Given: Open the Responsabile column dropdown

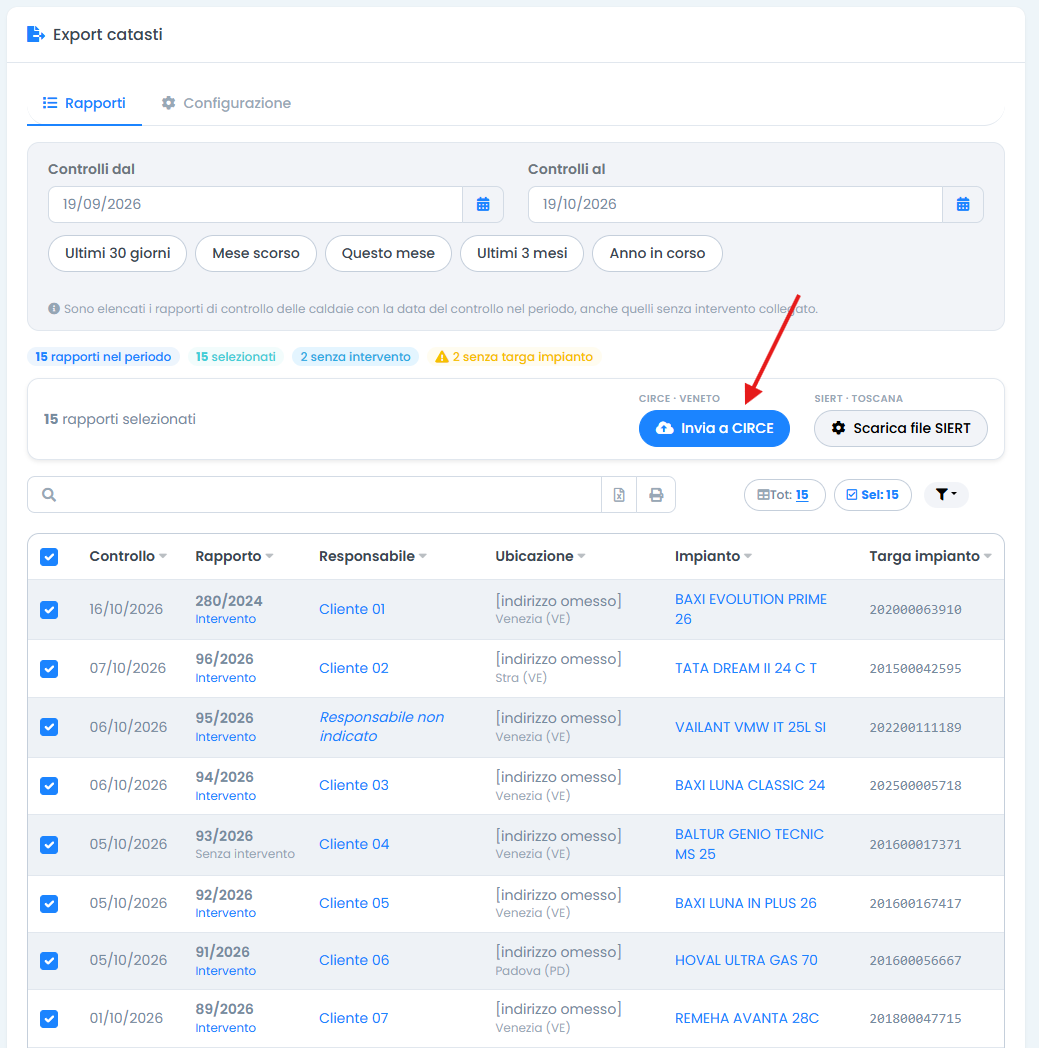Looking at the screenshot, I should click(423, 556).
